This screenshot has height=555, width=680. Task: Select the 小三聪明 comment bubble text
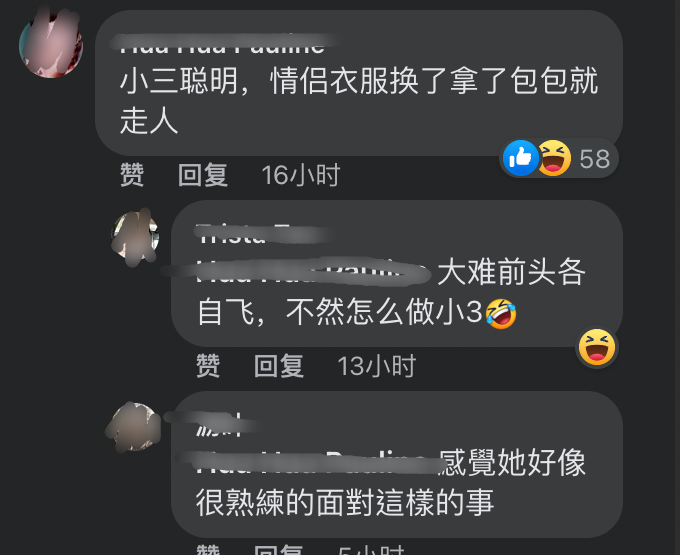[359, 101]
